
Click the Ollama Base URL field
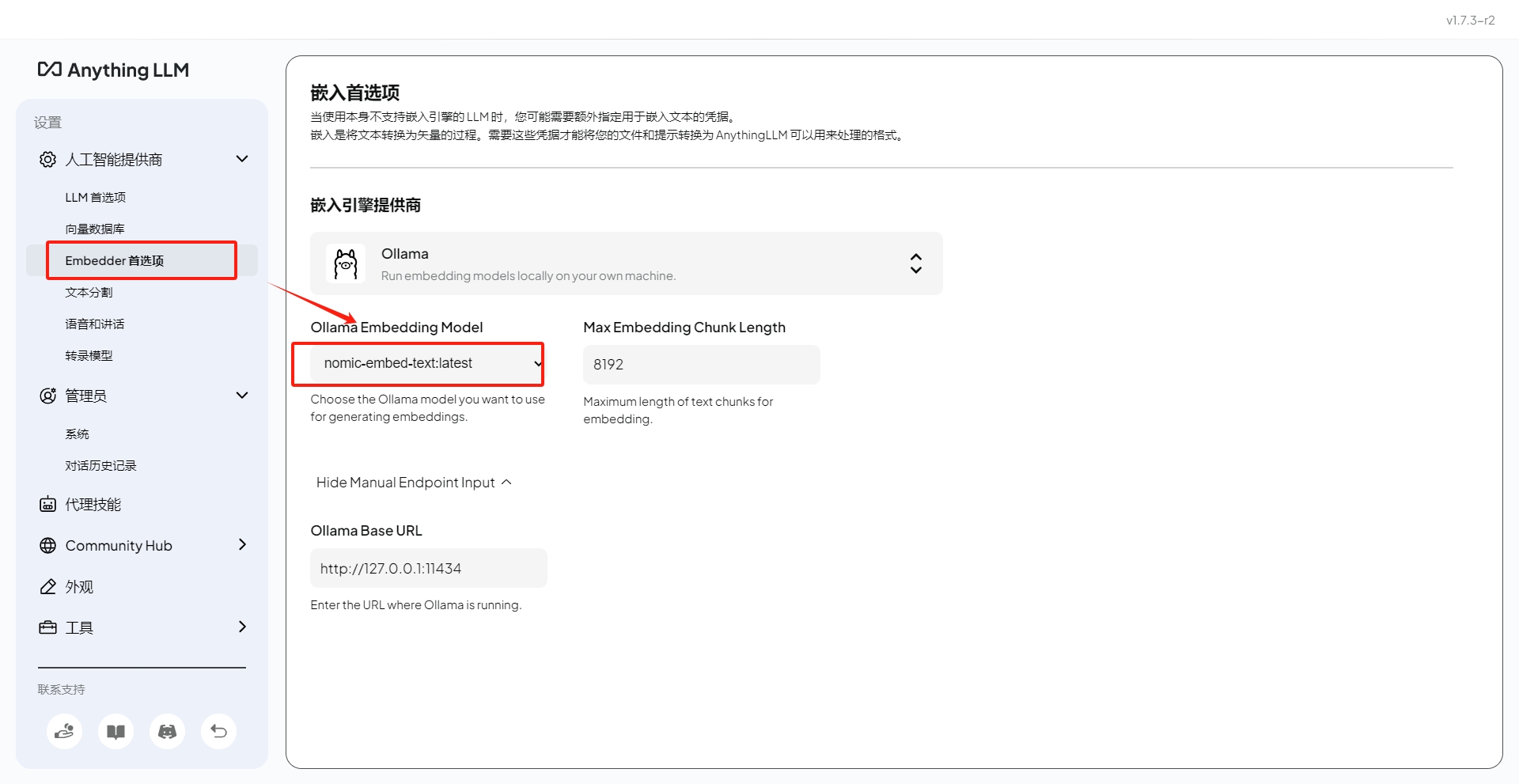pos(429,568)
